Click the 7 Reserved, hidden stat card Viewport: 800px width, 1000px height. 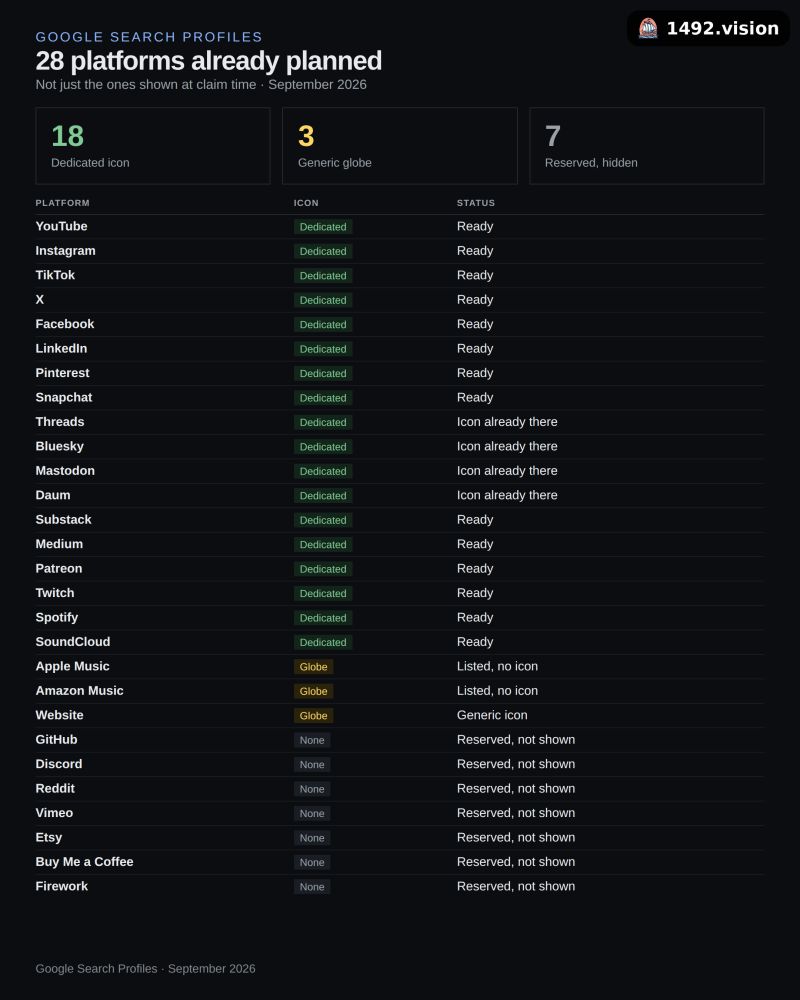click(x=647, y=146)
